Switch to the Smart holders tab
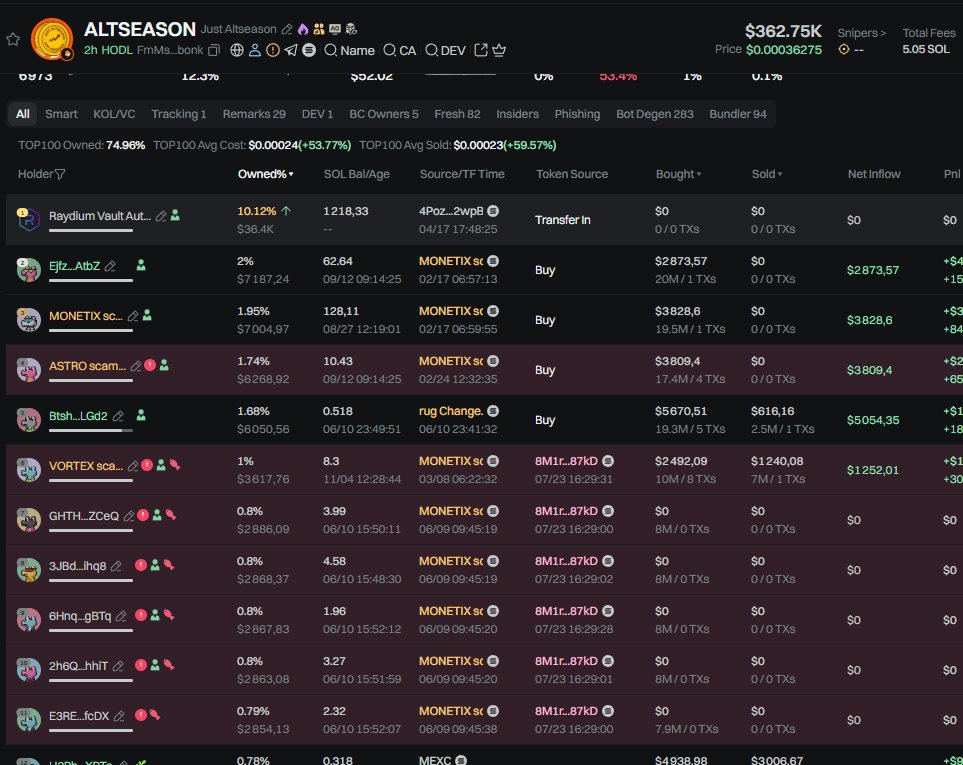The width and height of the screenshot is (963, 765). coord(61,114)
